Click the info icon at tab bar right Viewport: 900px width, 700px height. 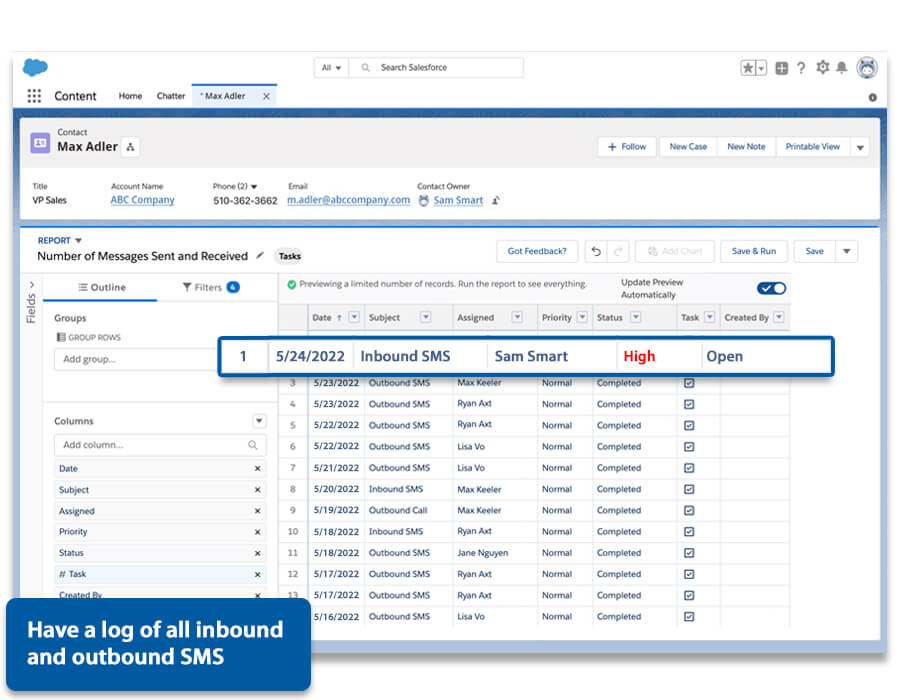tap(872, 98)
